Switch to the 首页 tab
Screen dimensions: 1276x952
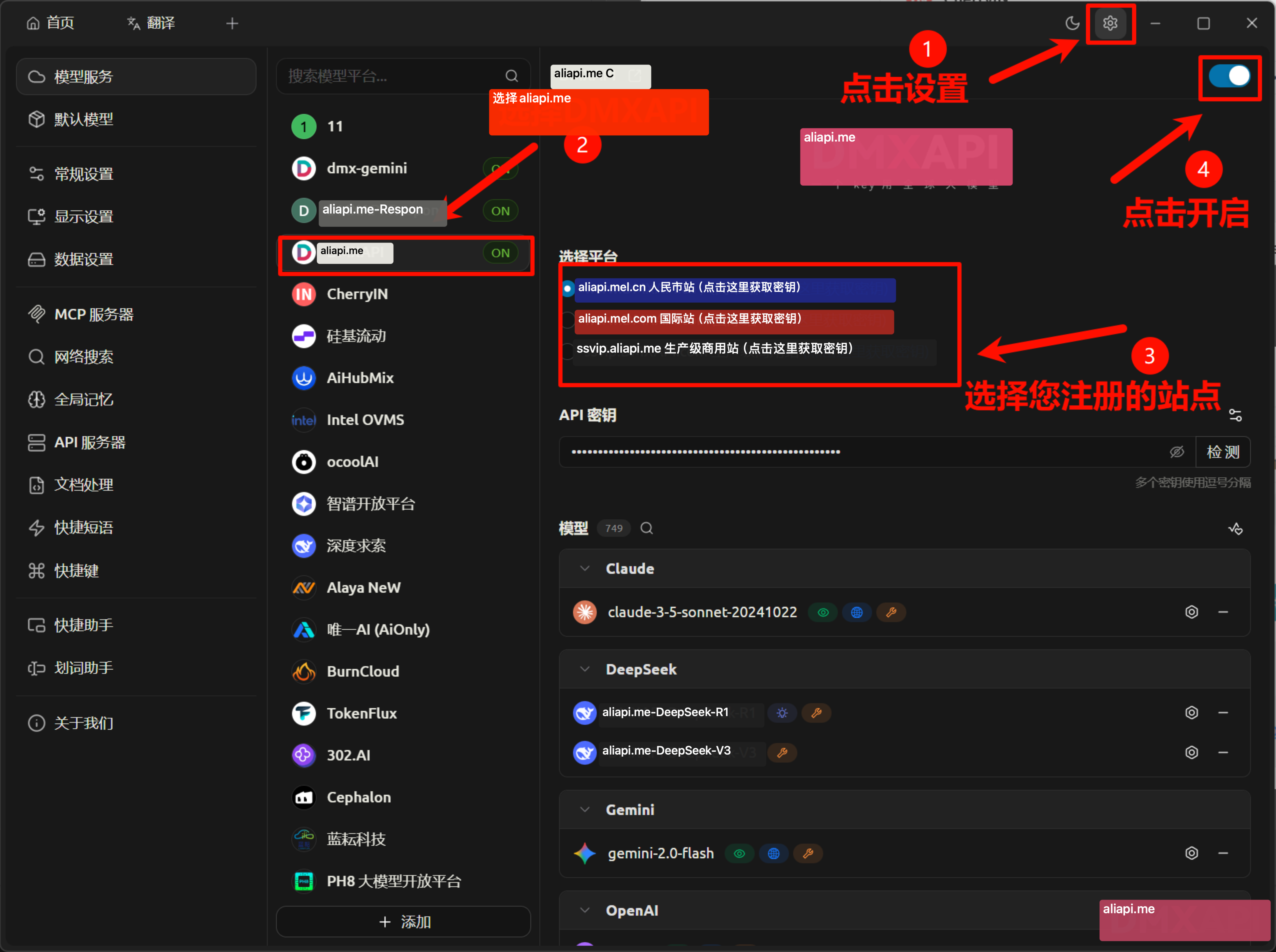coord(51,23)
